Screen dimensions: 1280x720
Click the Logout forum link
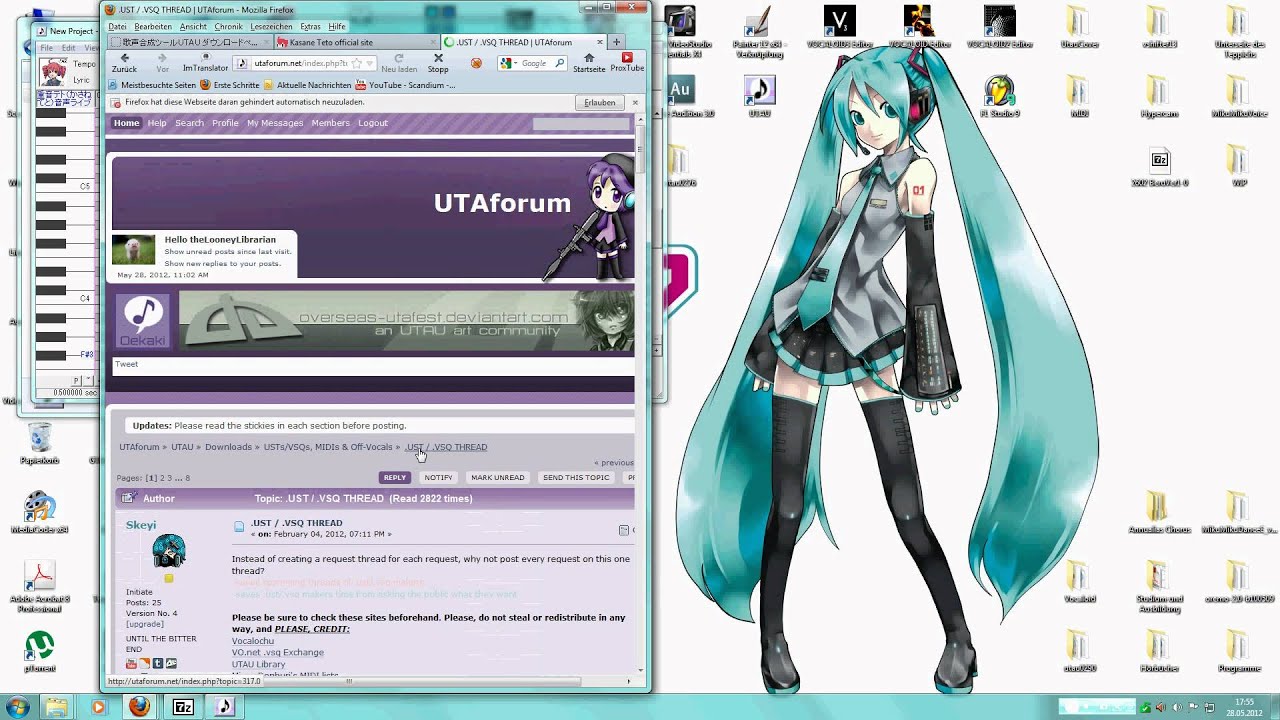click(373, 123)
